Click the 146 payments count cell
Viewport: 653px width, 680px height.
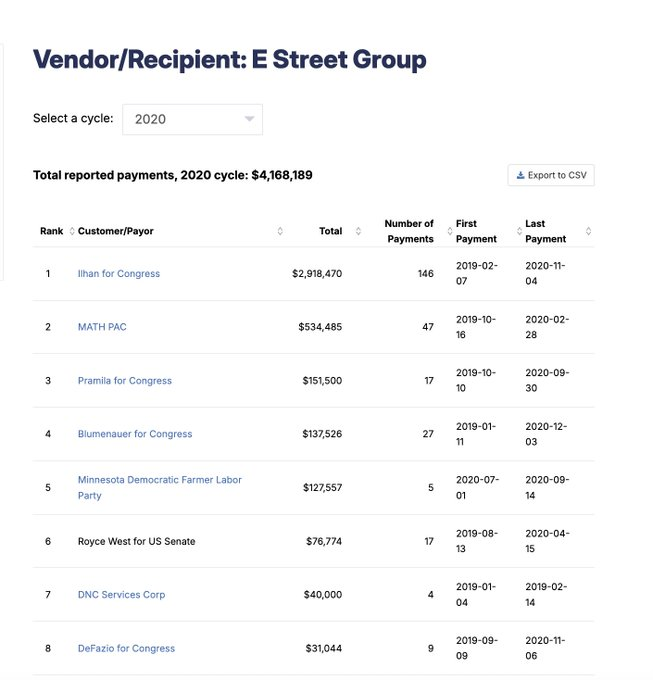(425, 274)
